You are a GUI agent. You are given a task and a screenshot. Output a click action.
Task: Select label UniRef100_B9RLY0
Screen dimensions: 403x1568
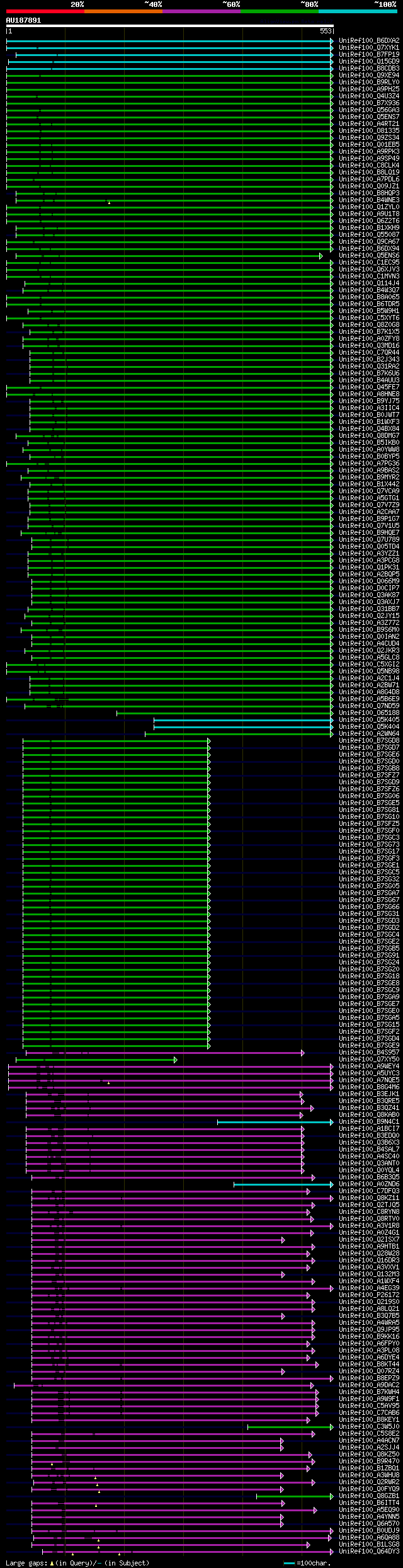coord(369,82)
